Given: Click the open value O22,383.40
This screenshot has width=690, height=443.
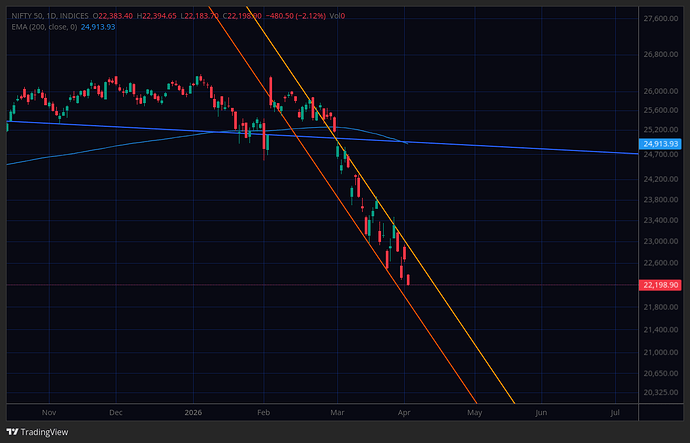Looking at the screenshot, I should point(113,16).
